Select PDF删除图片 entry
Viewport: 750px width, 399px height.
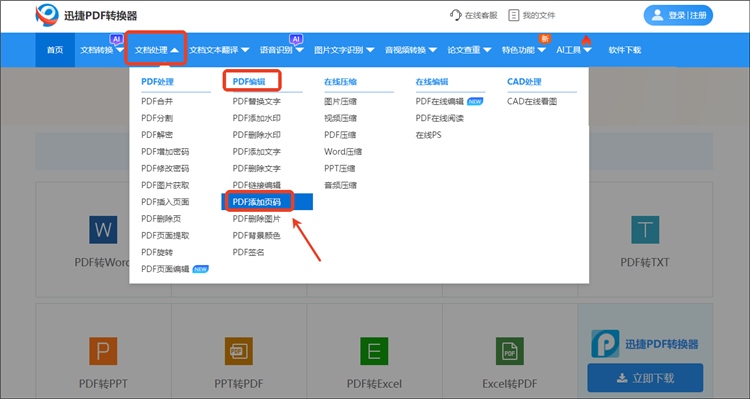[256, 219]
